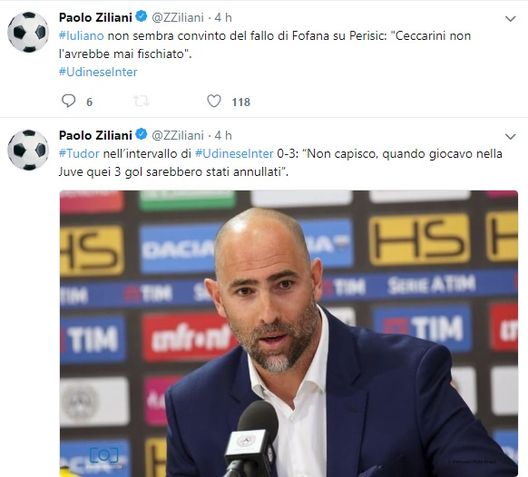Click verified badge on first Paolo Ziliani tweet
The image size is (528, 477).
(141, 16)
